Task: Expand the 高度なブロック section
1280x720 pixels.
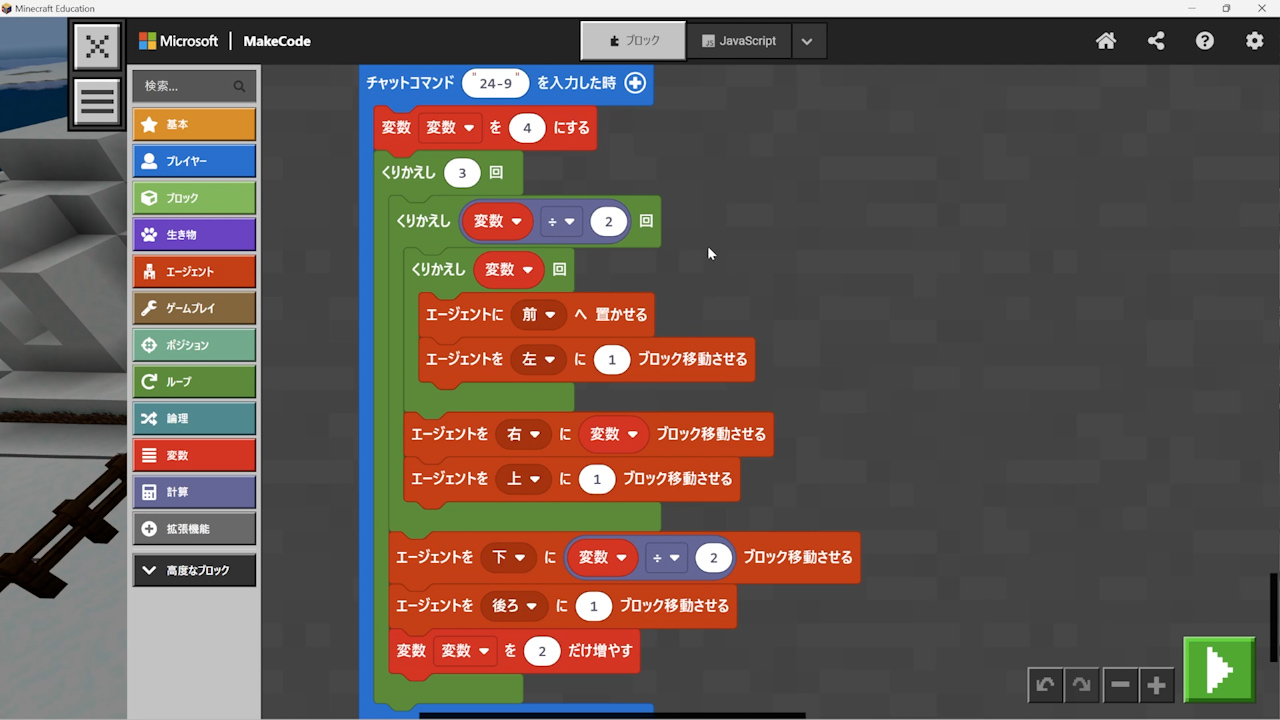Action: 194,570
